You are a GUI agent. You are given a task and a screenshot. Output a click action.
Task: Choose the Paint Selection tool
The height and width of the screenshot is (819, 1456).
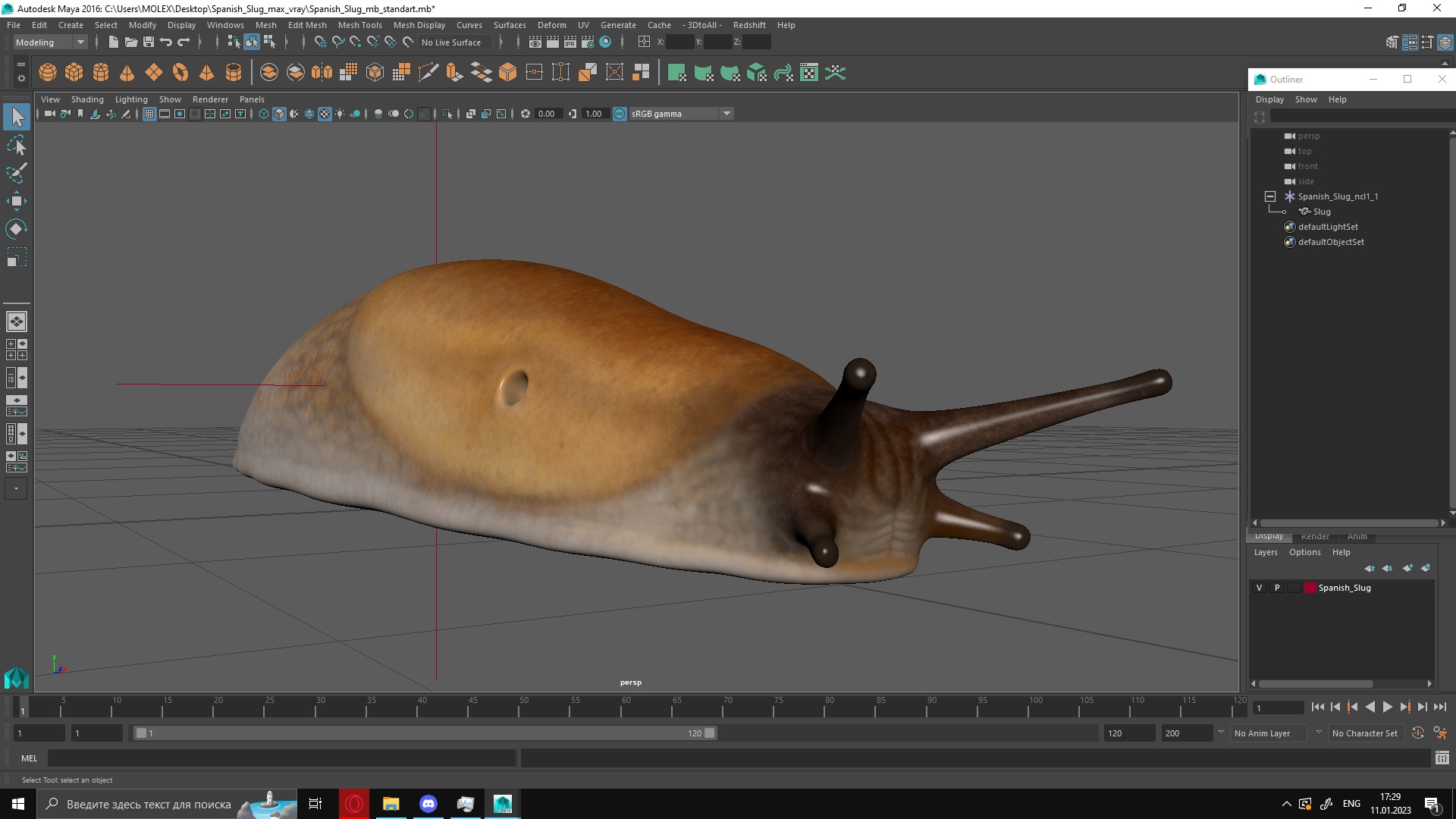(x=17, y=173)
